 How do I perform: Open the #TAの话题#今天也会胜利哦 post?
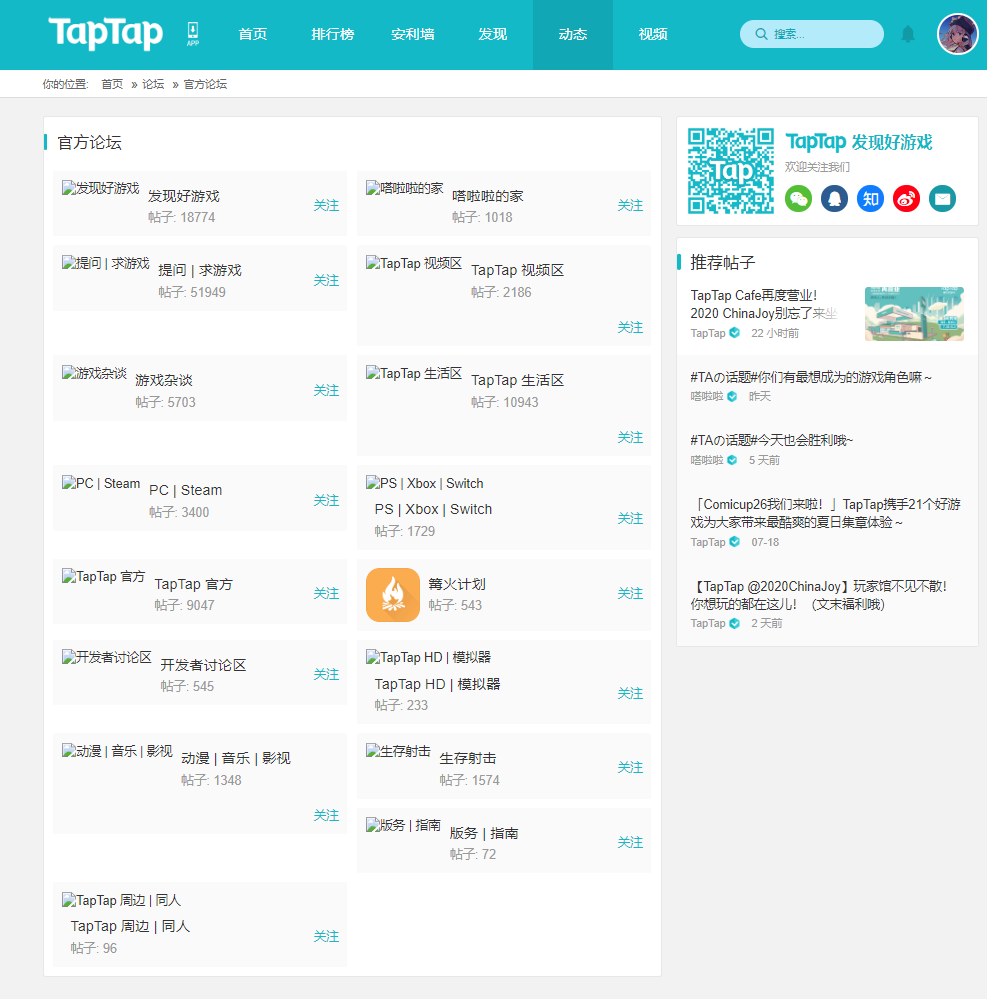coord(771,440)
